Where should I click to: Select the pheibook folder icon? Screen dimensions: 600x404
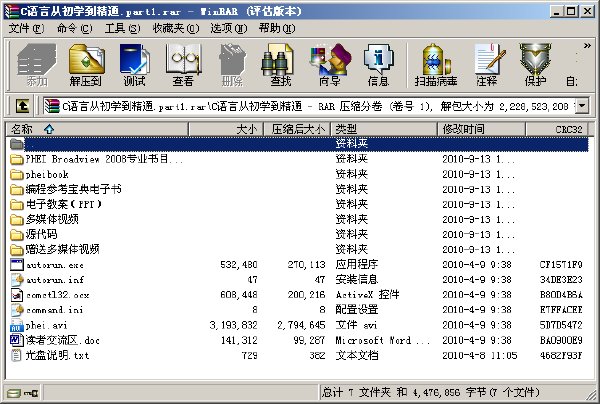point(17,174)
